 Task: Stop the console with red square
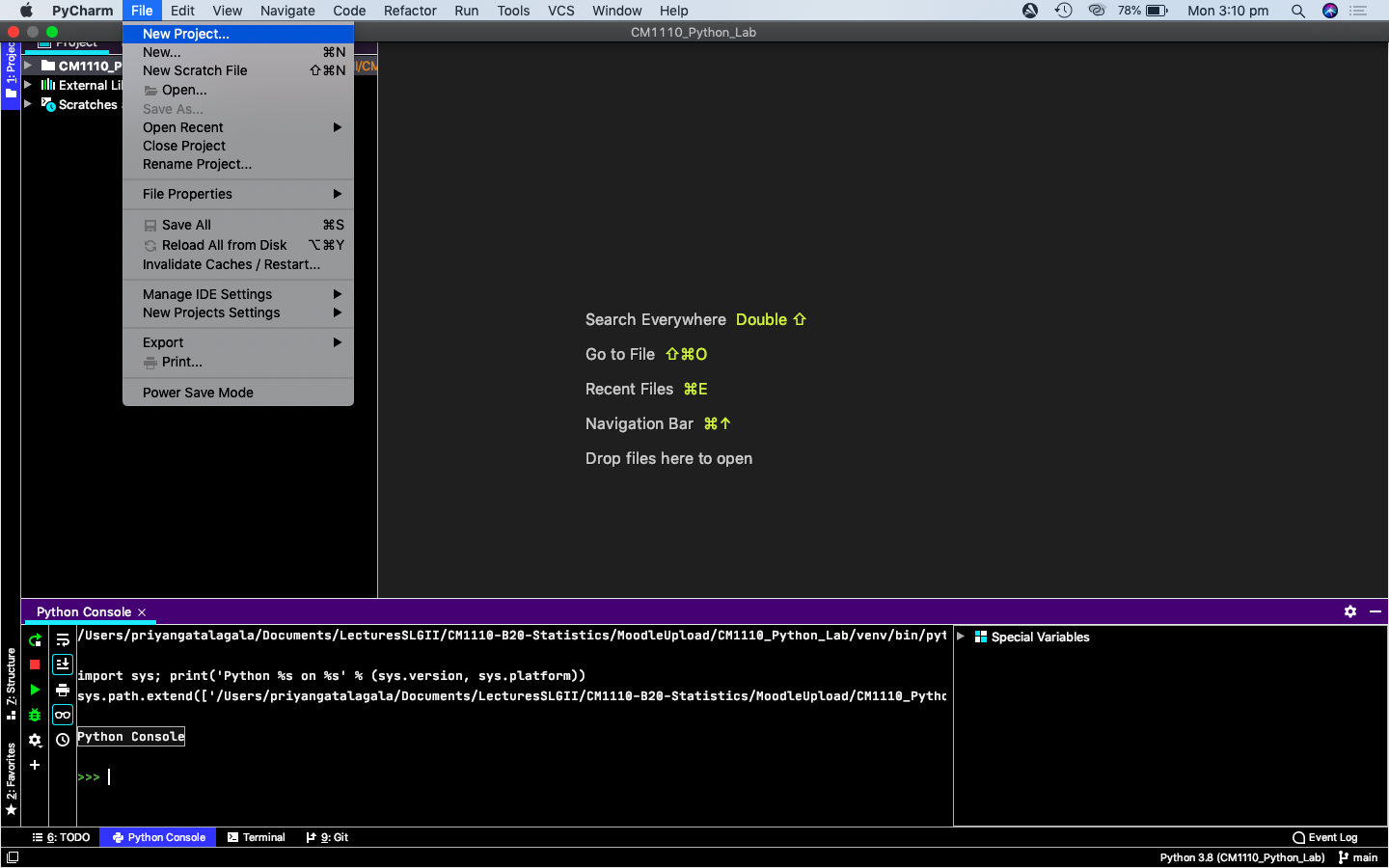(35, 665)
